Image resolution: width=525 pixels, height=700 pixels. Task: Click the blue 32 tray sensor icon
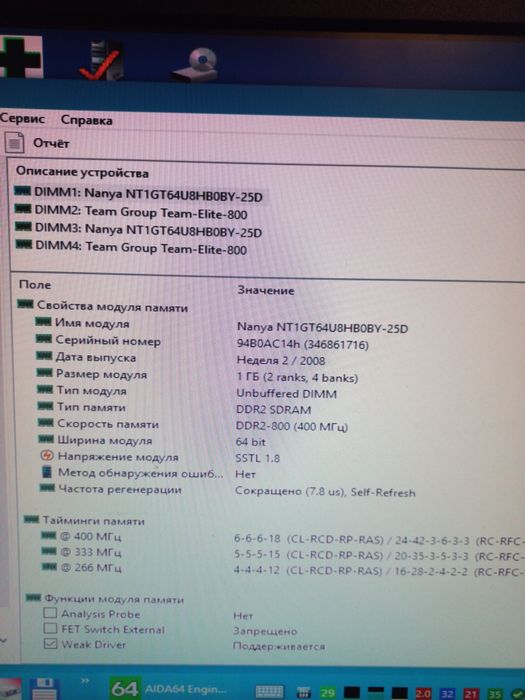tap(447, 693)
